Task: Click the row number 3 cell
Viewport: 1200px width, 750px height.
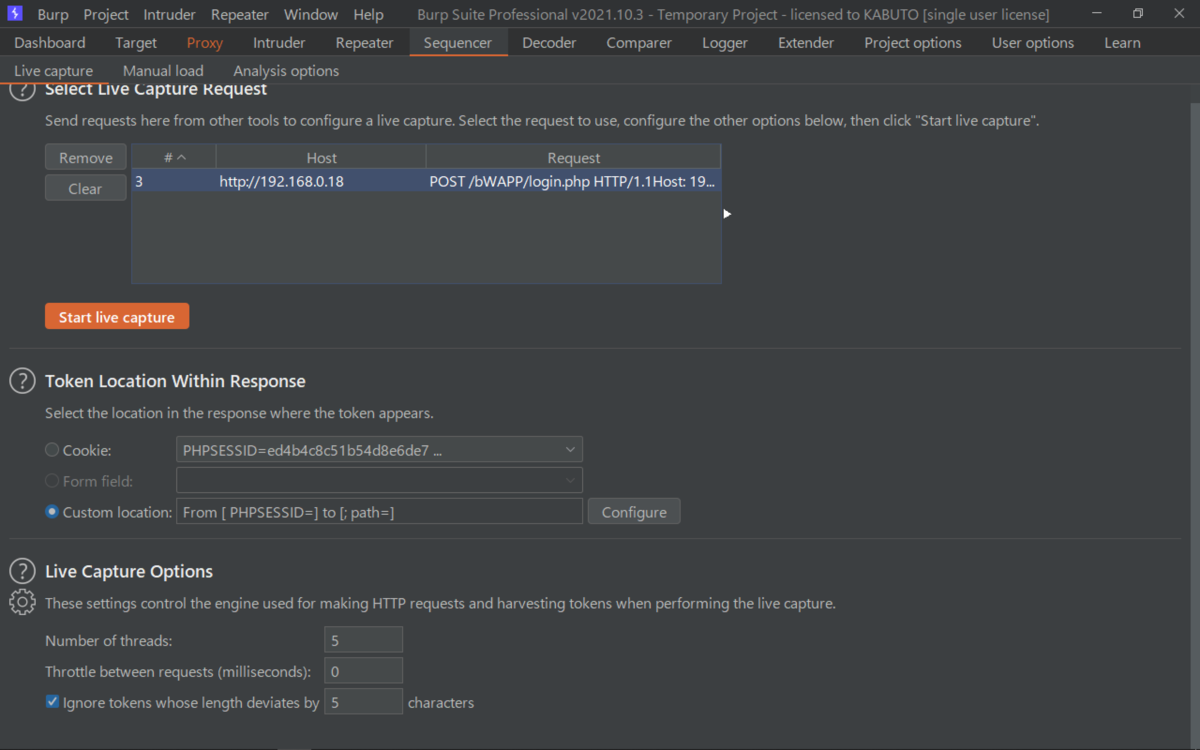Action: [174, 182]
